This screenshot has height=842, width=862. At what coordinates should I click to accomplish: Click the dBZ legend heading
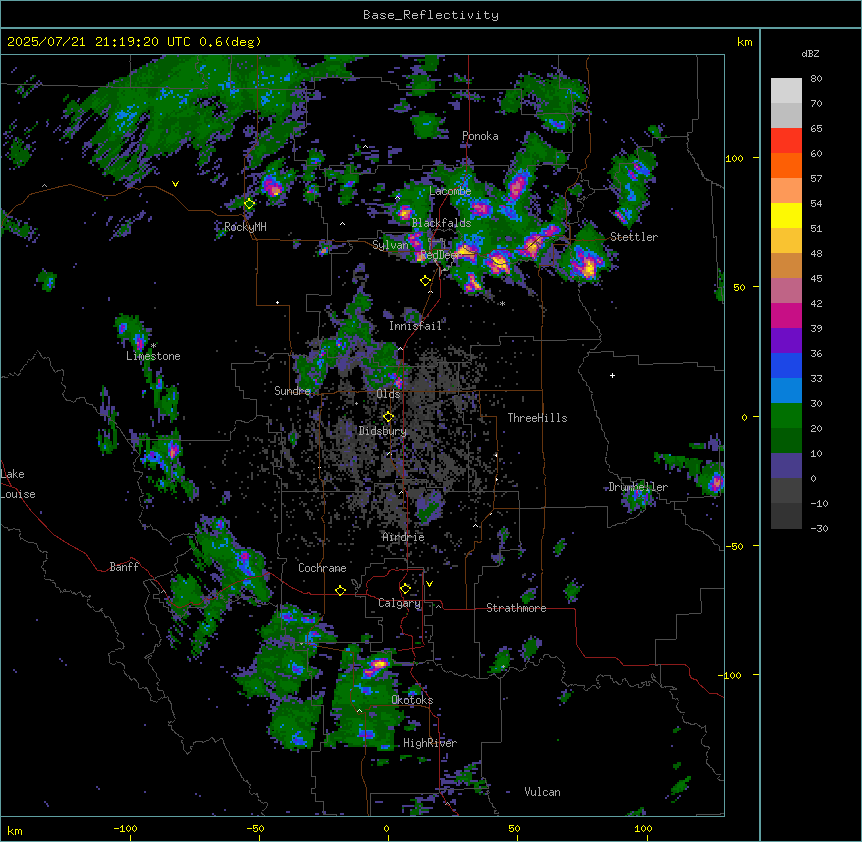coord(810,54)
